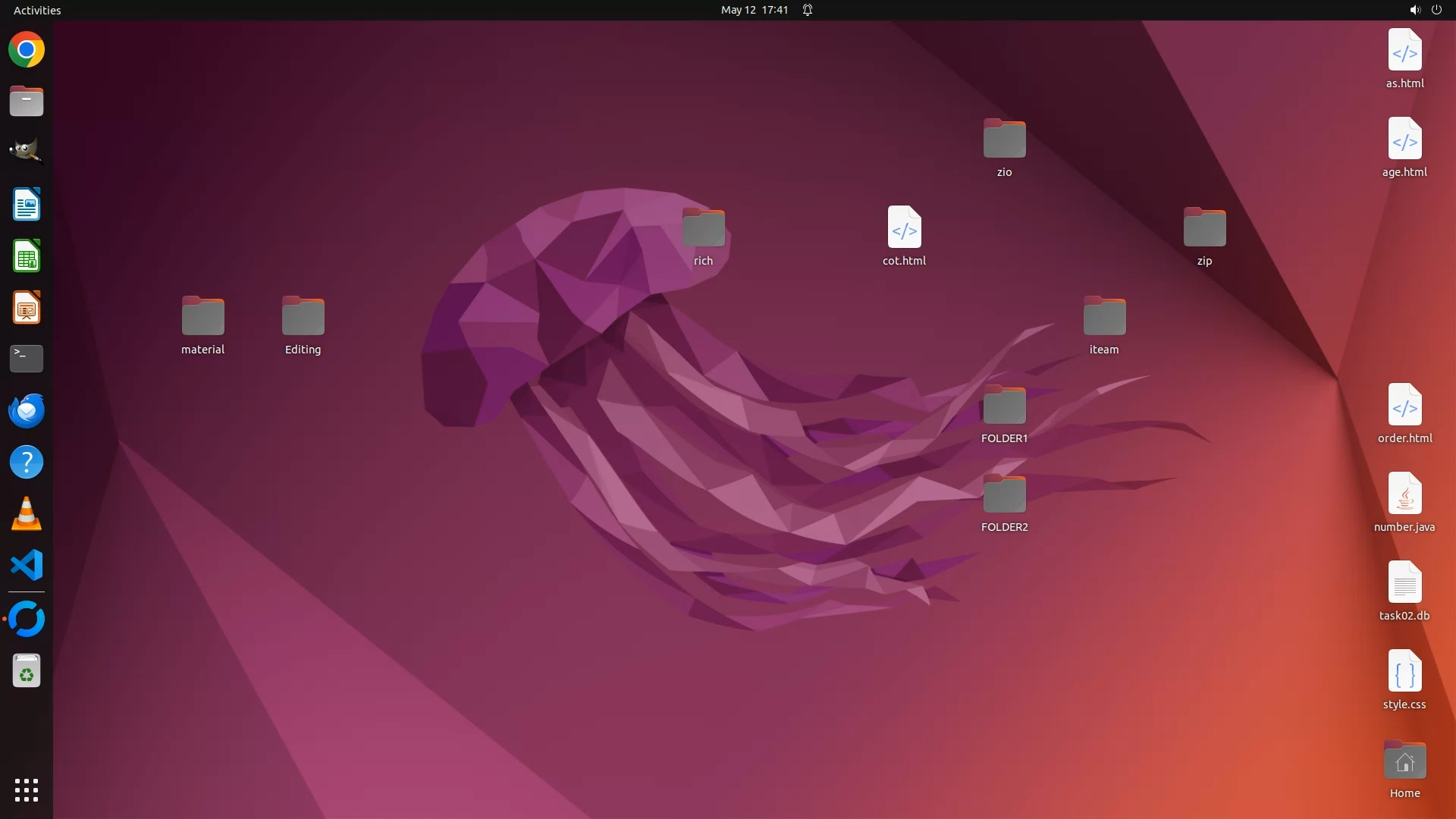Open the Terminal application
Image resolution: width=1456 pixels, height=819 pixels.
(x=27, y=359)
